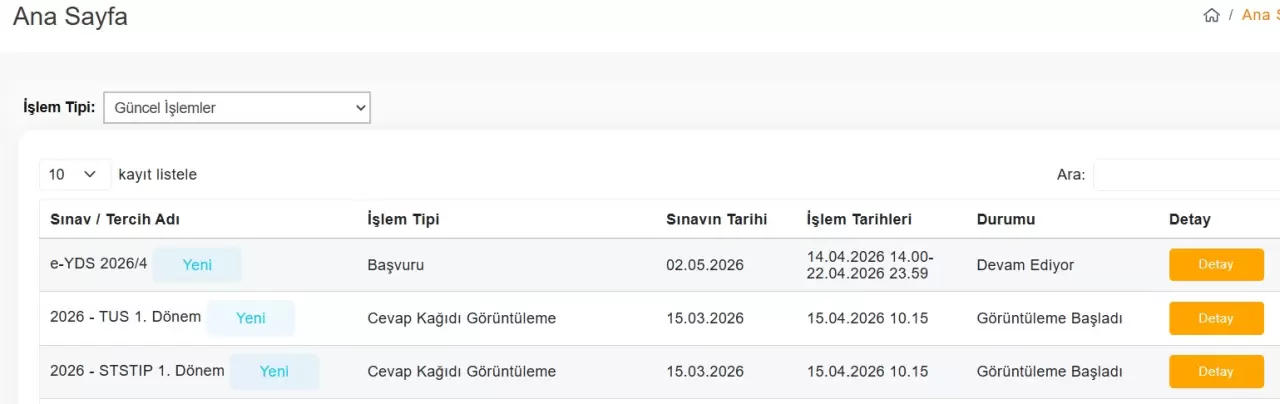The height and width of the screenshot is (404, 1280).
Task: Open Detay for the 2026 - TUS 1. Dönem row
Action: click(x=1216, y=318)
